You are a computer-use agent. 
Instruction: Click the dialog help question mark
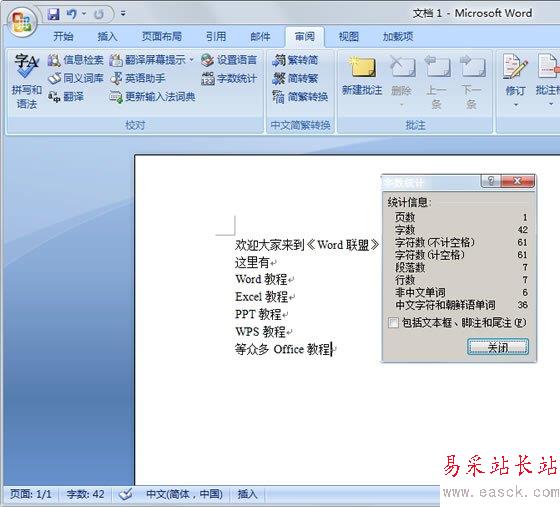[491, 181]
